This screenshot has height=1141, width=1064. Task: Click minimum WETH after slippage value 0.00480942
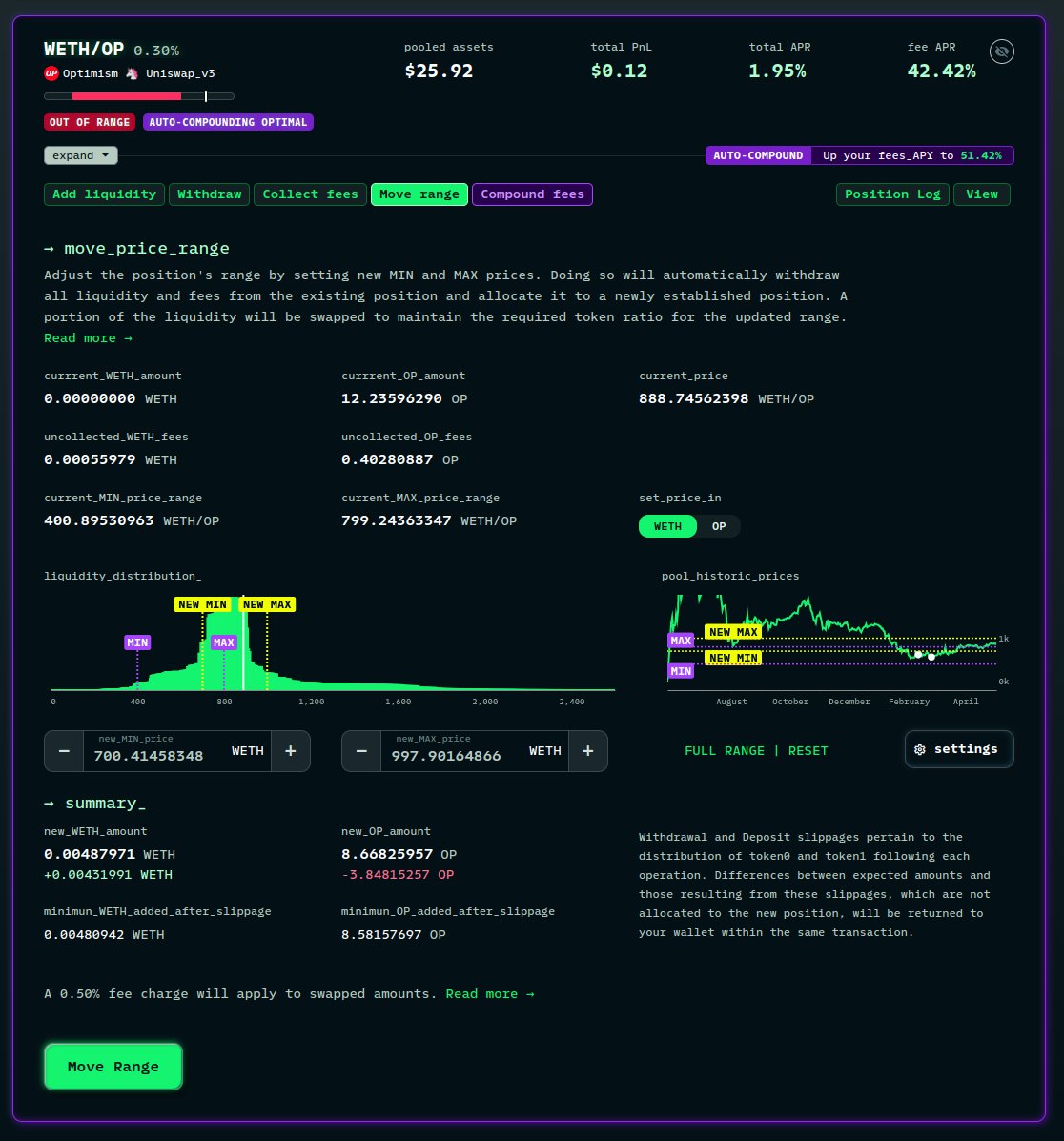pyautogui.click(x=84, y=935)
